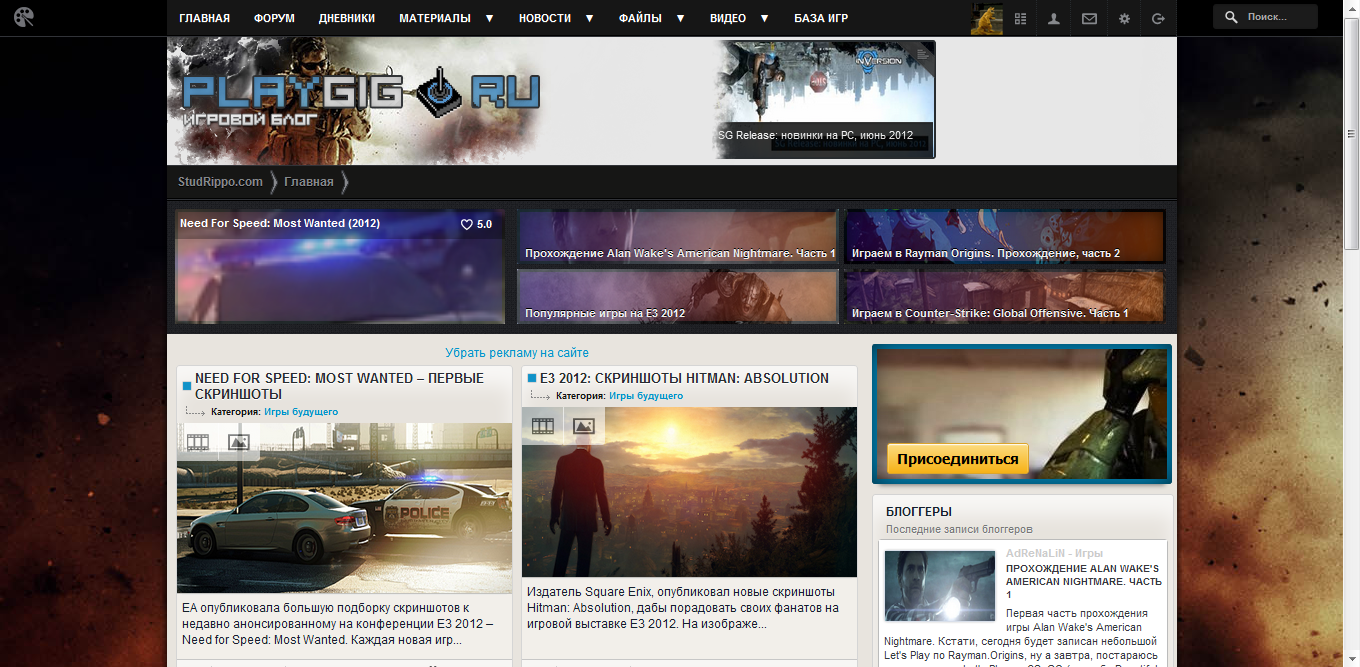Click the filmstrip icon on Need For Speed post
Image resolution: width=1360 pixels, height=667 pixels.
198,441
